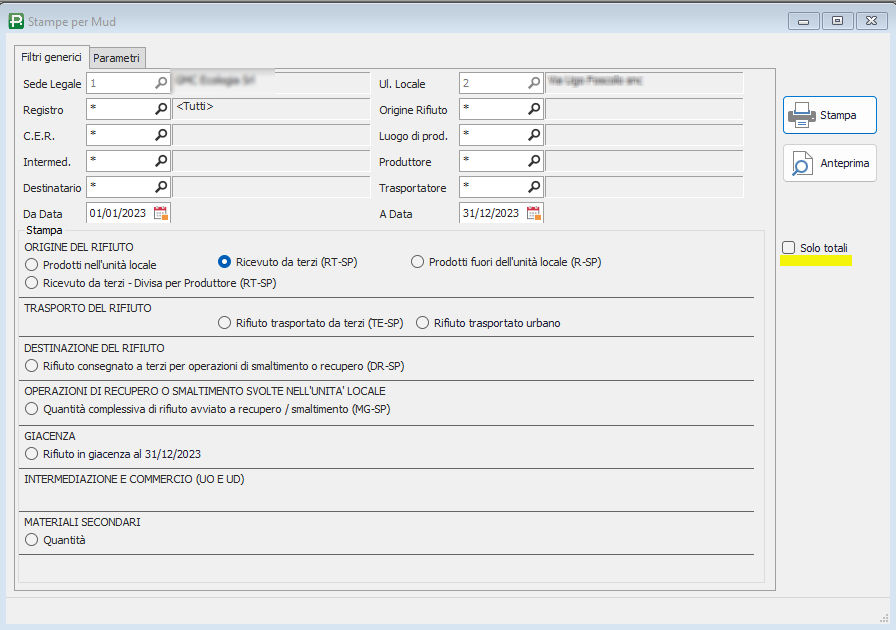Select Prodotti nell'unità locale option
Screen dimensions: 896x630
pyautogui.click(x=33, y=265)
